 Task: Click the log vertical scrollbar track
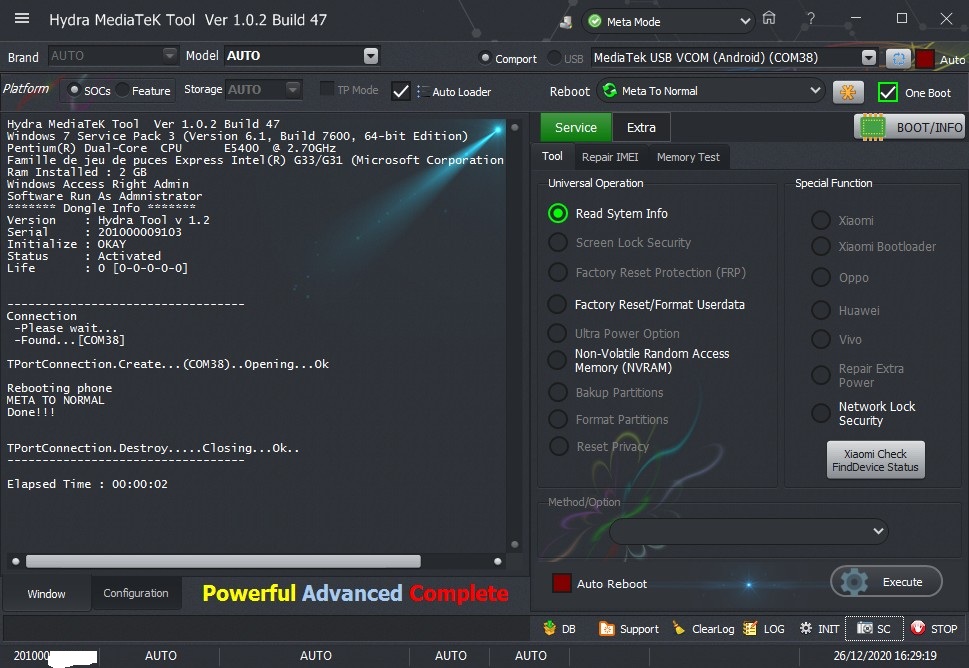[514, 337]
